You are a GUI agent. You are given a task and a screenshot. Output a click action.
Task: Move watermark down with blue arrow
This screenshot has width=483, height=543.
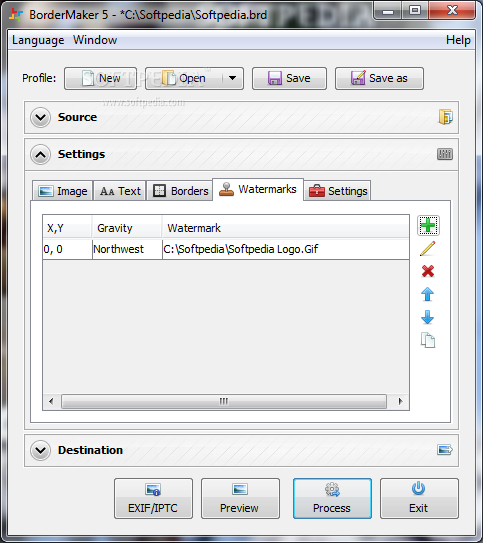(428, 317)
